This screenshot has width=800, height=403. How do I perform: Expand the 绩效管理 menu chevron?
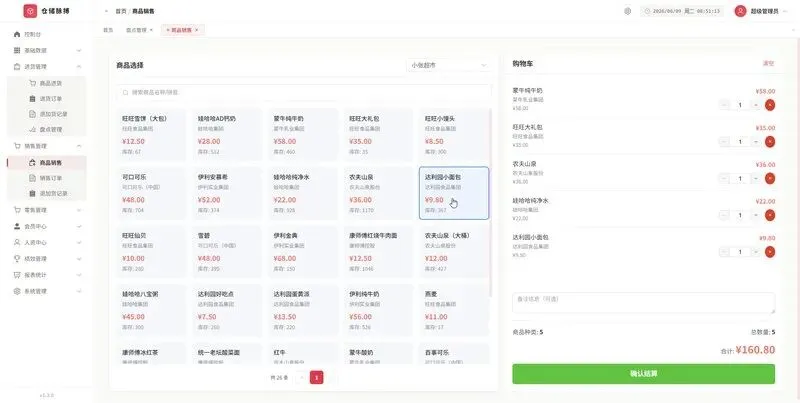[79, 259]
